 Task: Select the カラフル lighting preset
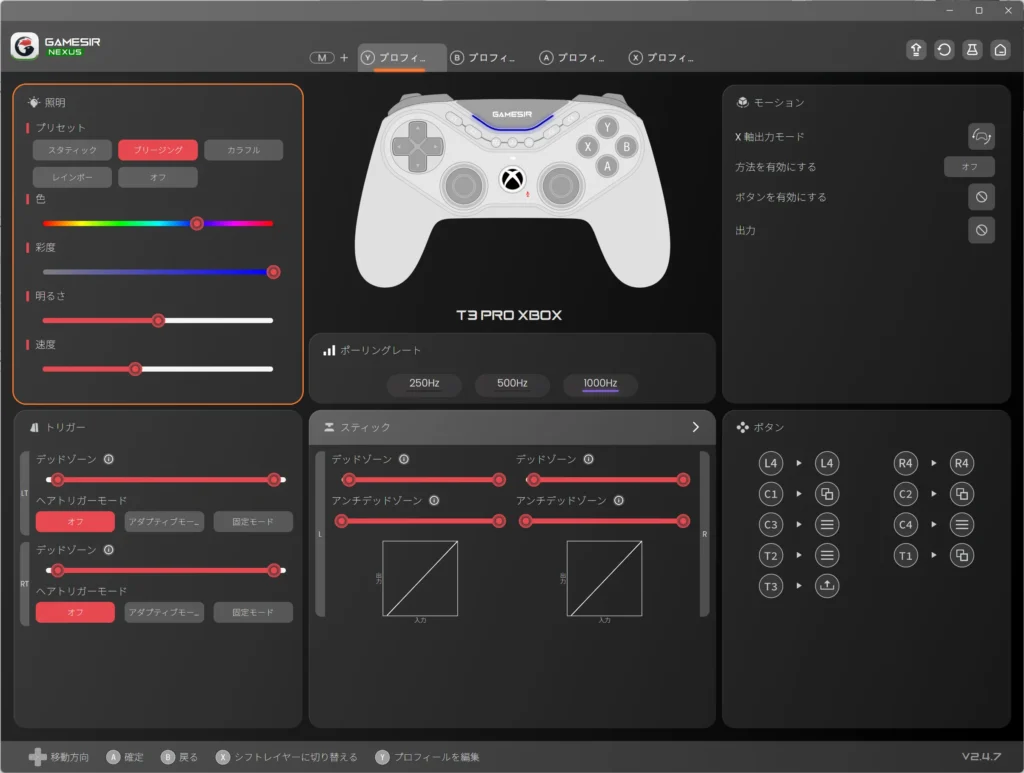click(x=244, y=150)
